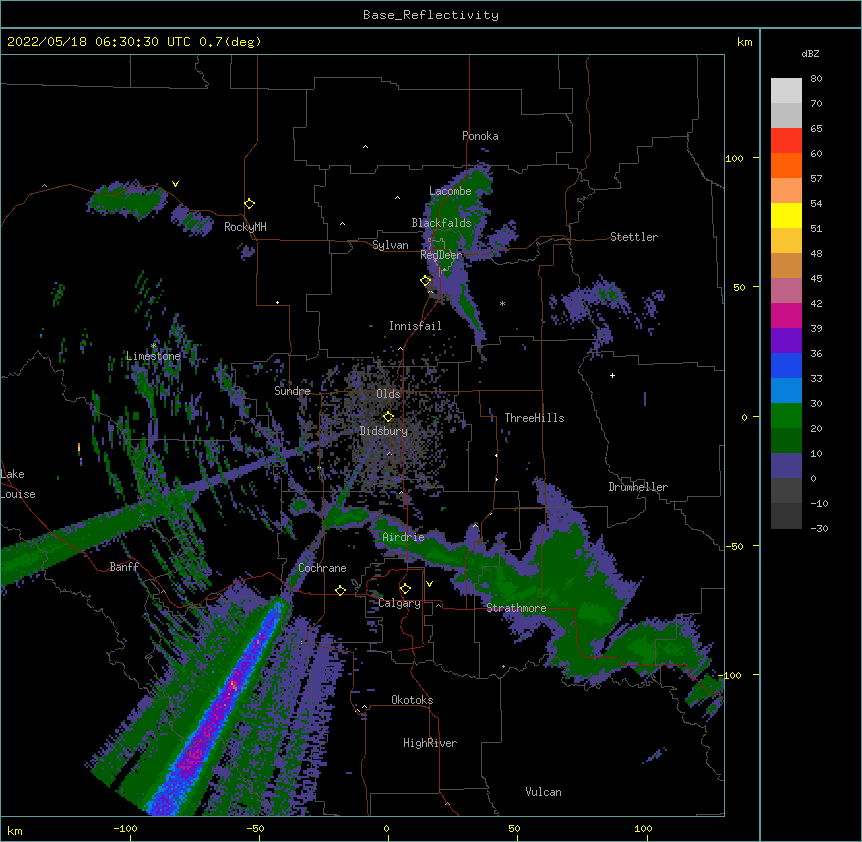Click the yellow diamond between Olds and Didsbury
This screenshot has height=842, width=862.
coord(388,417)
